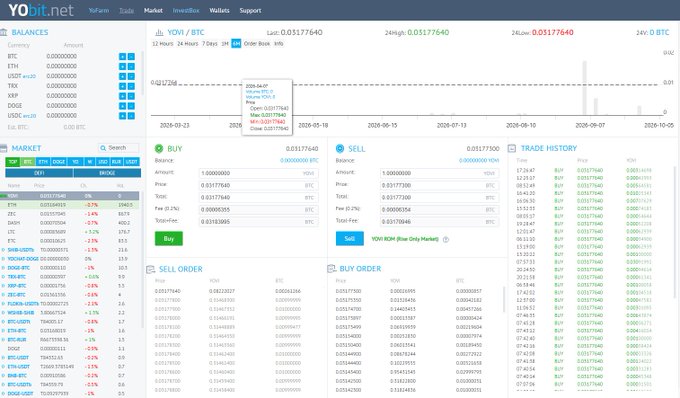Click the minus icon for BTC balance
The image size is (680, 398).
131,56
